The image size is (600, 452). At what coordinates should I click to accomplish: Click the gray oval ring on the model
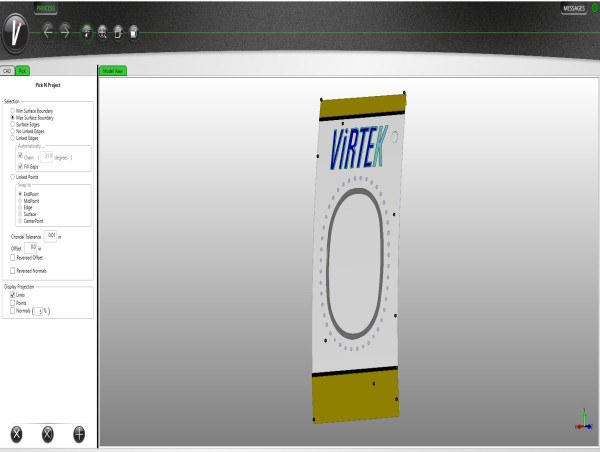point(327,264)
